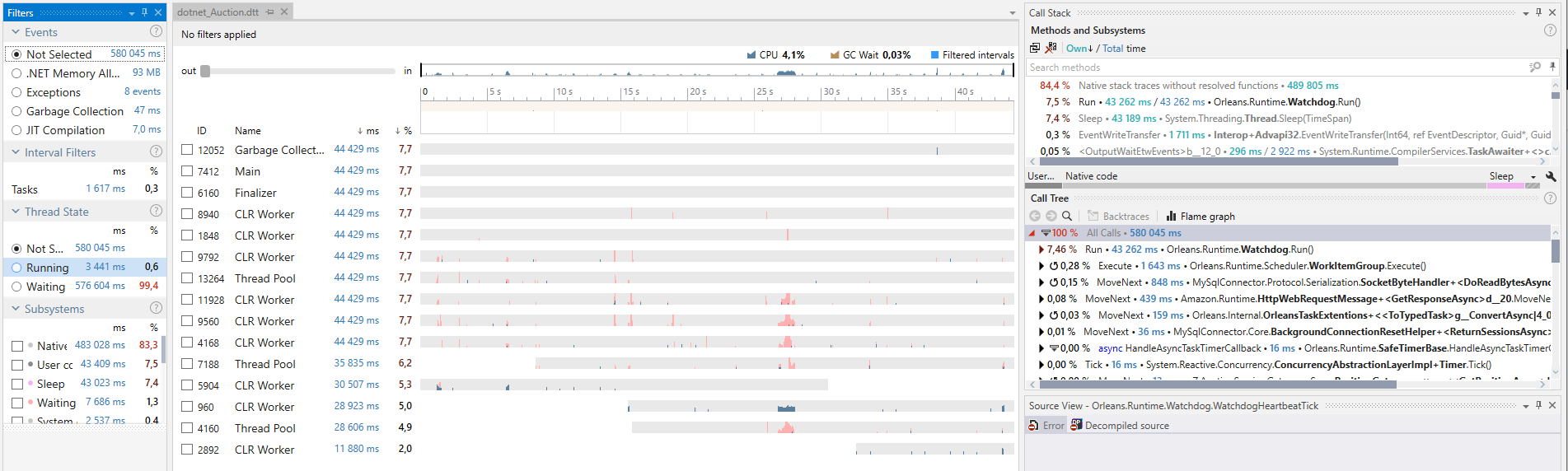Pin the Filters panel
This screenshot has width=1568, height=471.
pyautogui.click(x=144, y=12)
